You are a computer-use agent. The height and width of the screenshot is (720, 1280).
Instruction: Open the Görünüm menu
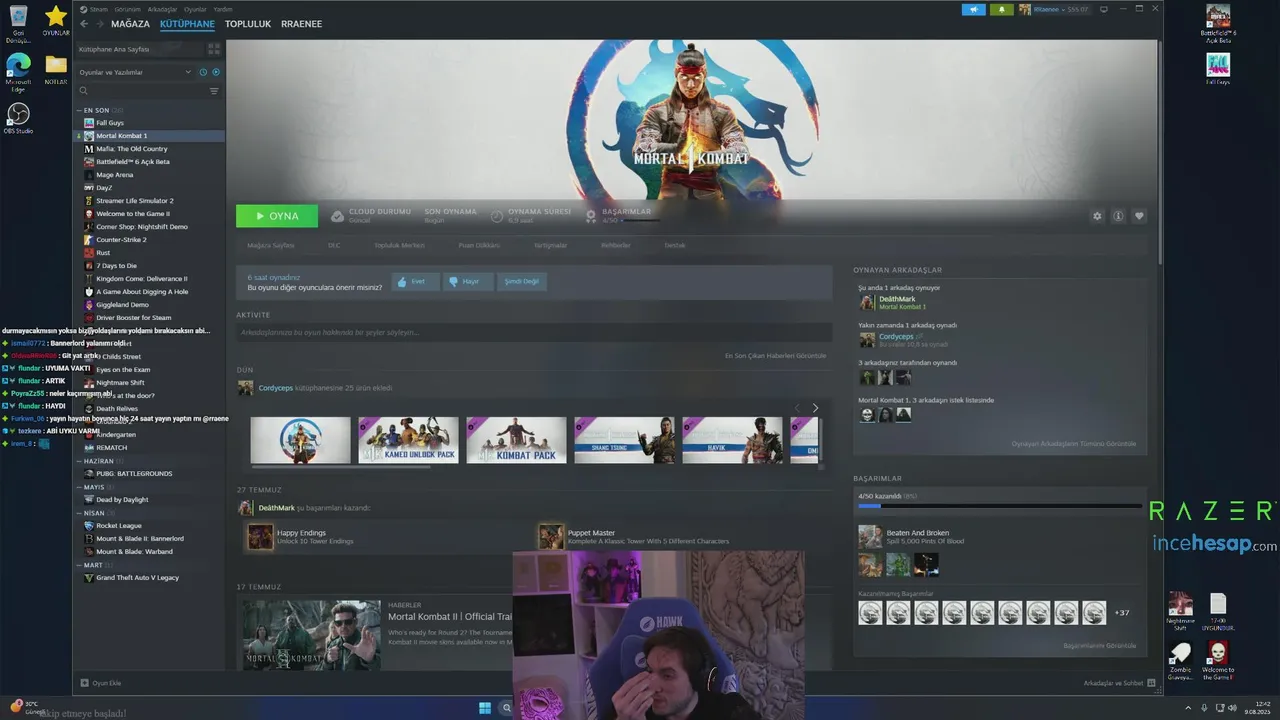pyautogui.click(x=127, y=9)
